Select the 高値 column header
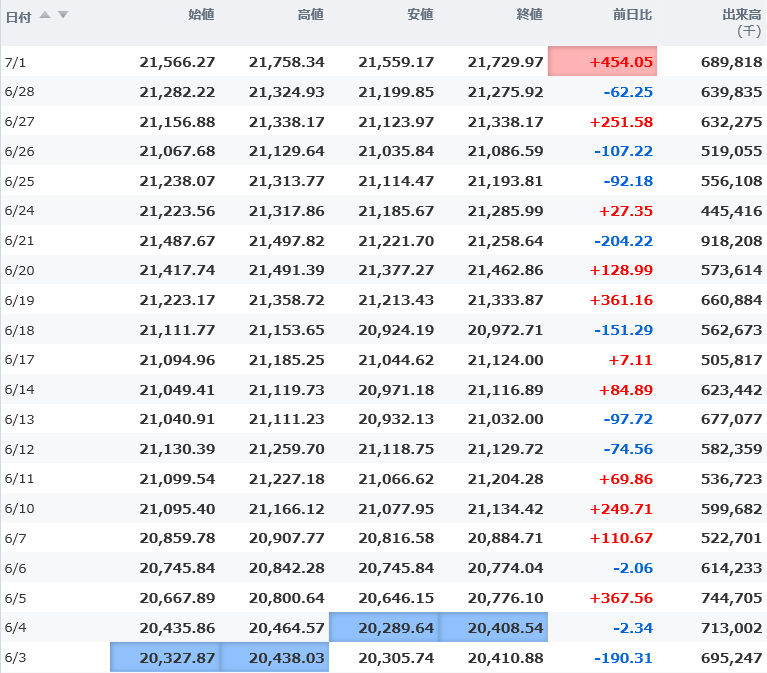This screenshot has height=673, width=767. (310, 15)
